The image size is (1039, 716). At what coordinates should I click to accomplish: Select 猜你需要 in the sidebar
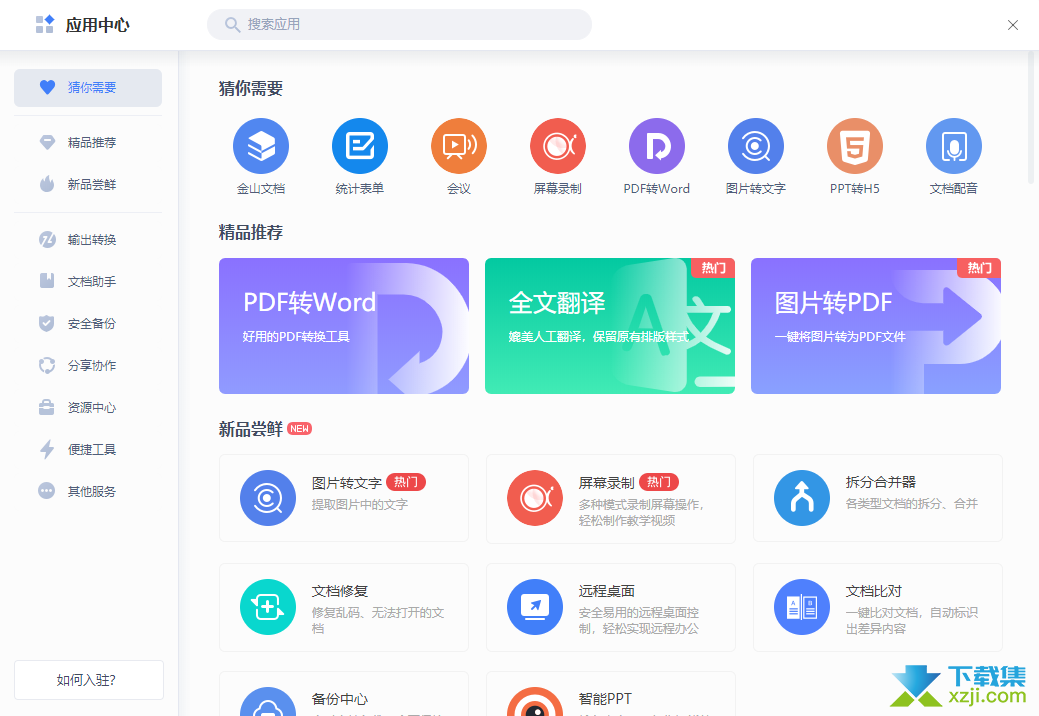(x=88, y=87)
